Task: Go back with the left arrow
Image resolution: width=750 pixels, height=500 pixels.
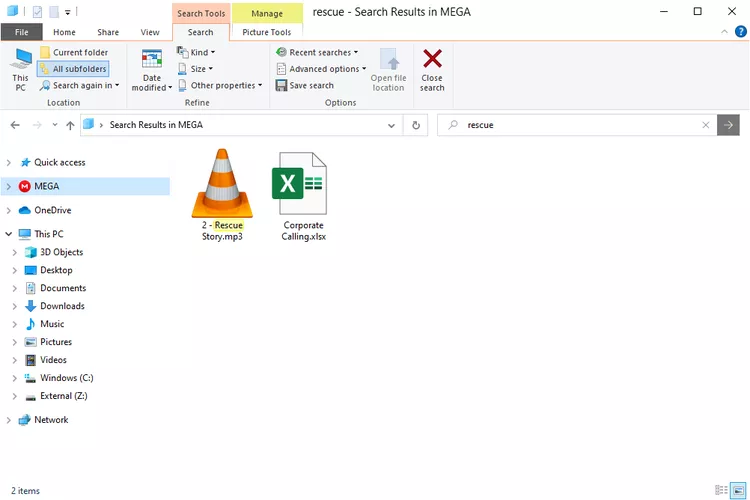Action: (x=15, y=125)
